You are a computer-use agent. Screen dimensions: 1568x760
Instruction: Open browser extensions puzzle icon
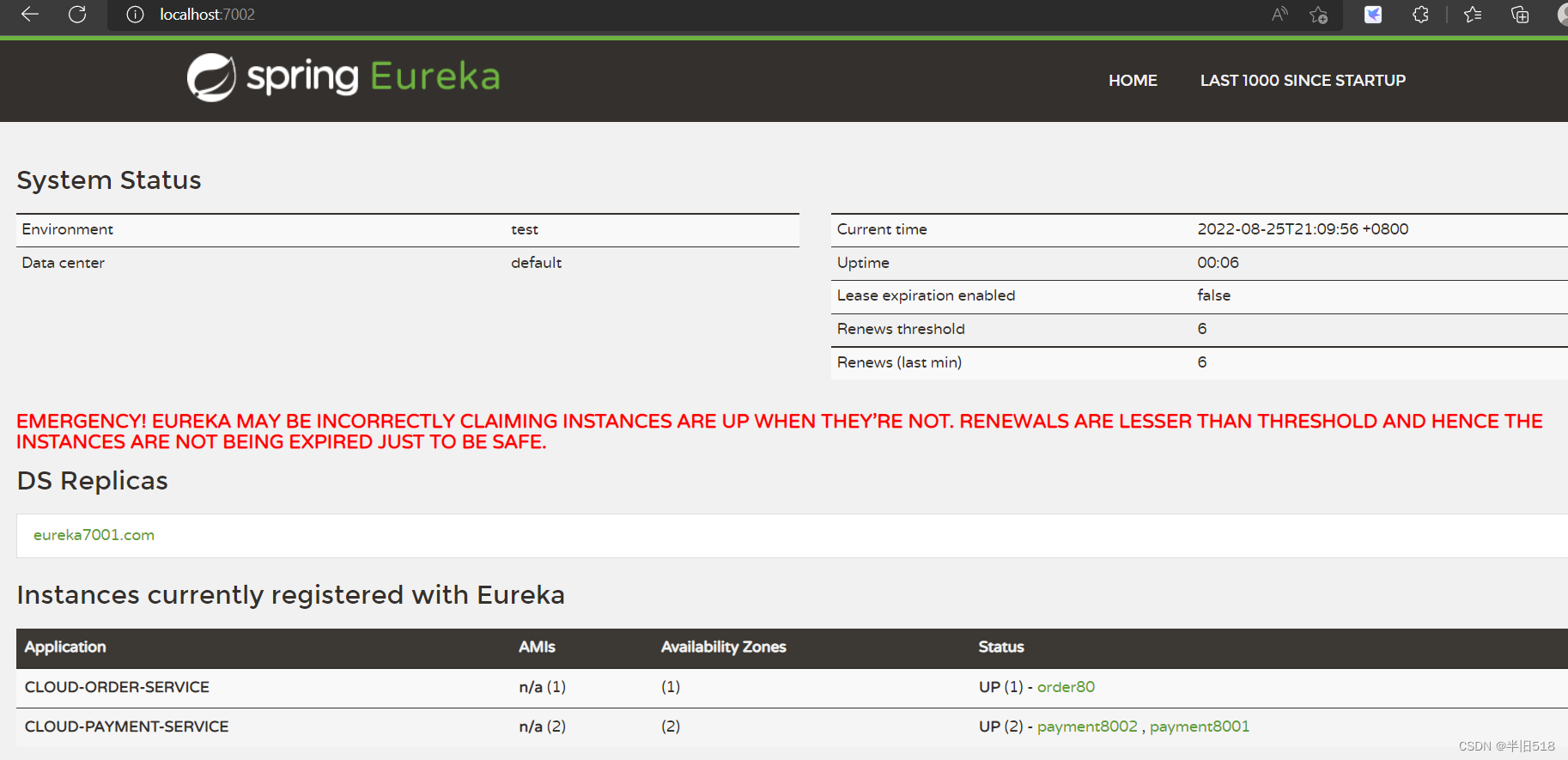pos(1420,15)
